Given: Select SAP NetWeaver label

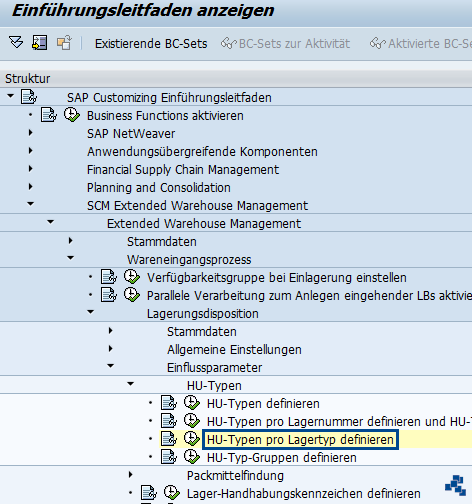Looking at the screenshot, I should [x=131, y=134].
